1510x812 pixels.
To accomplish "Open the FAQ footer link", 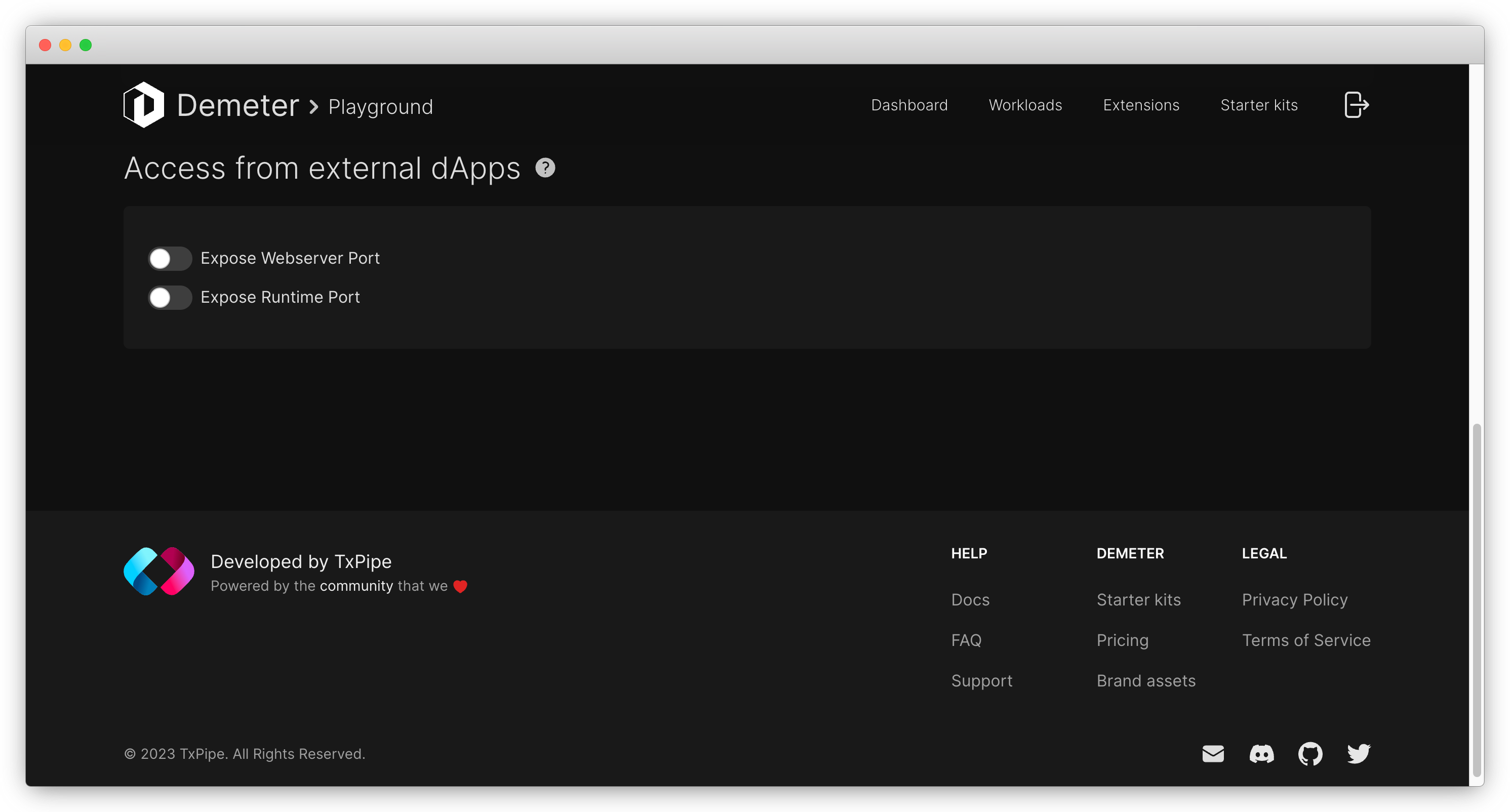I will [966, 640].
